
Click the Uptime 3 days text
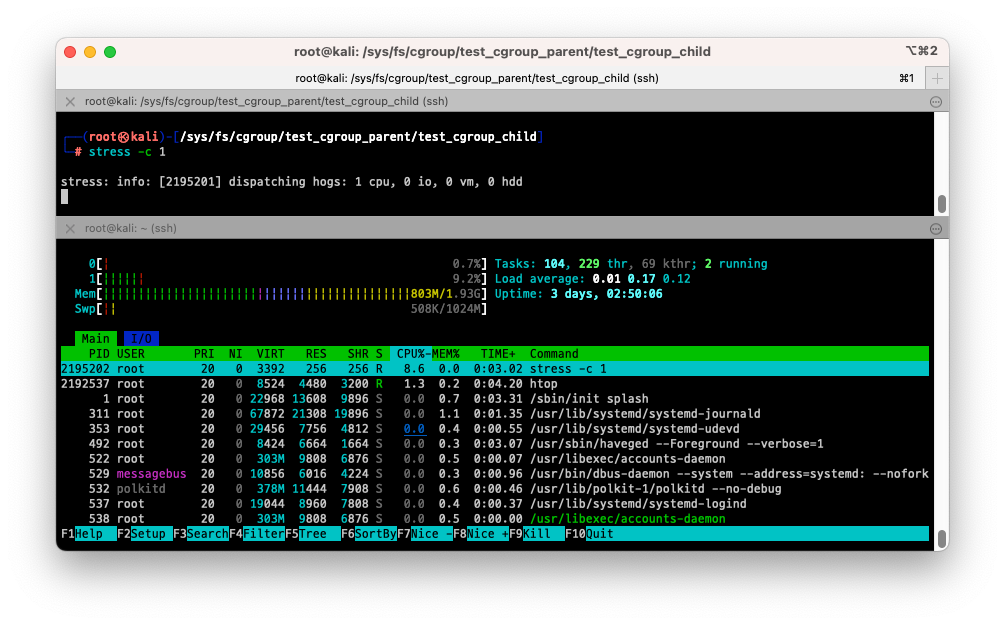(x=579, y=294)
